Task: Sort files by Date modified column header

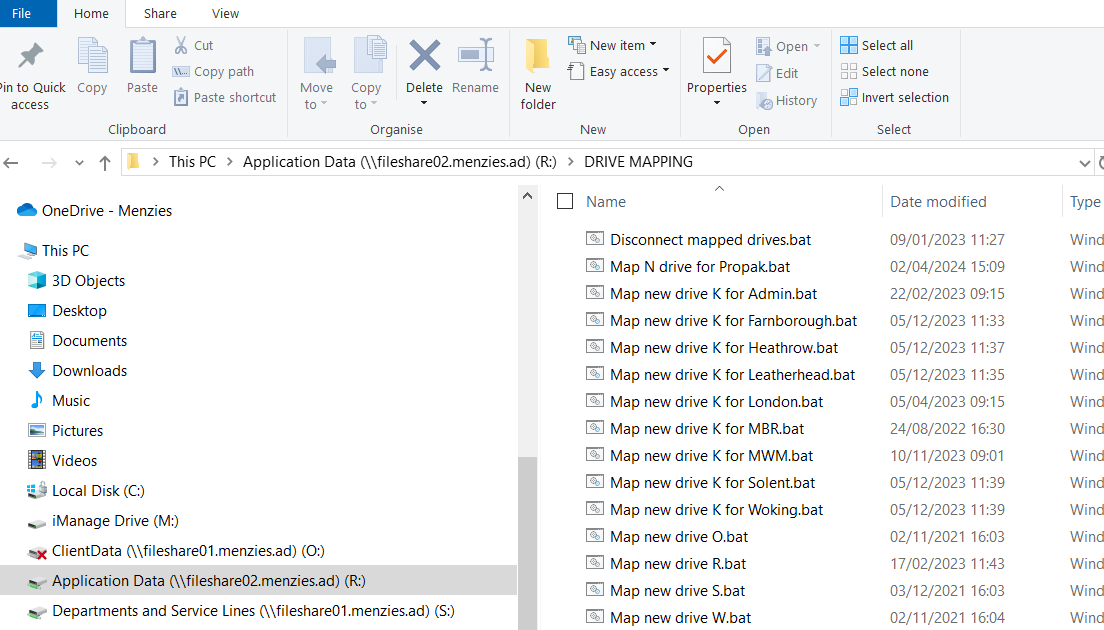Action: 938,201
